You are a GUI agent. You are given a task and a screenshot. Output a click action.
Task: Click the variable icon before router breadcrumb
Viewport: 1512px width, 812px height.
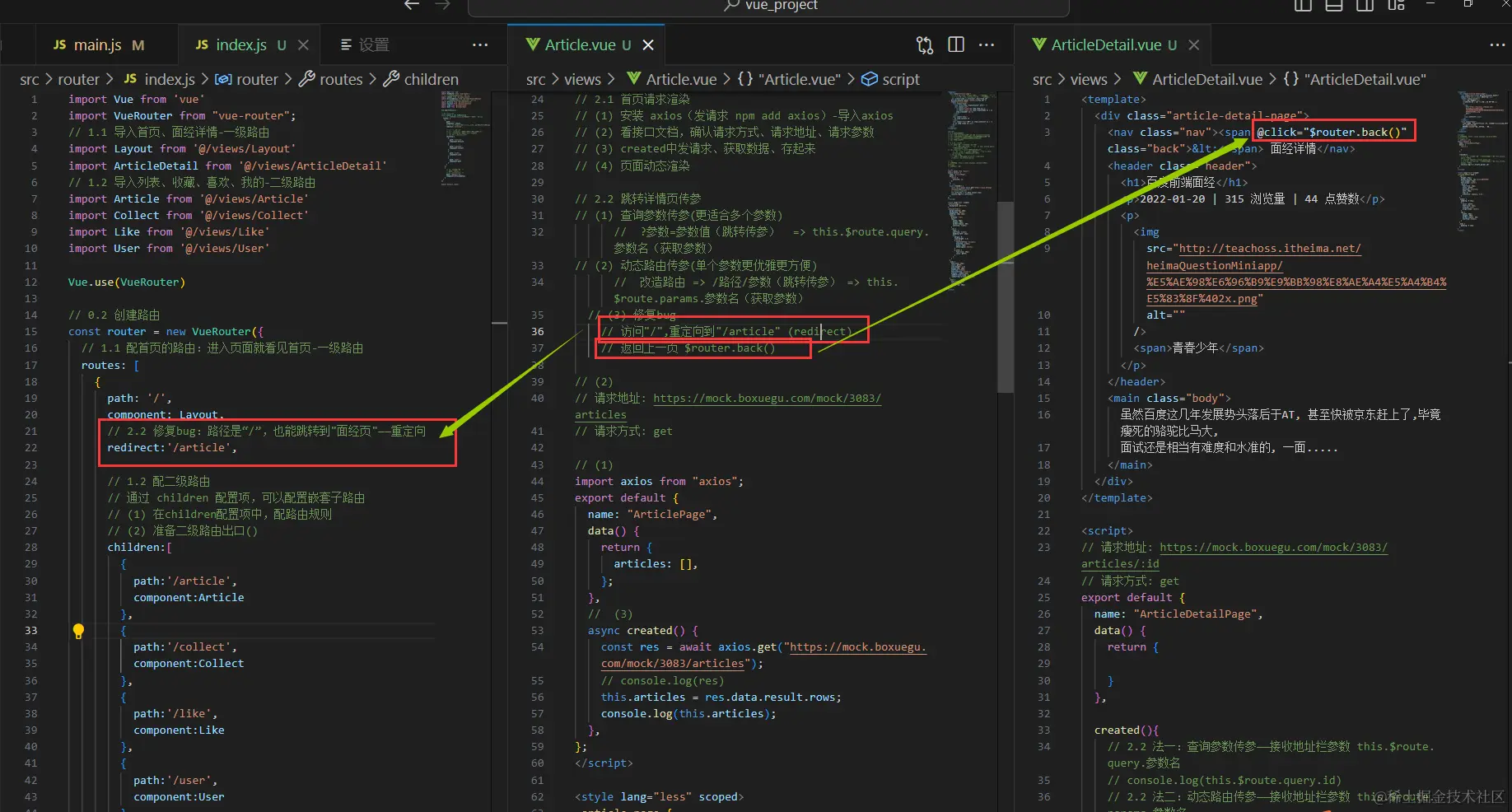point(223,79)
